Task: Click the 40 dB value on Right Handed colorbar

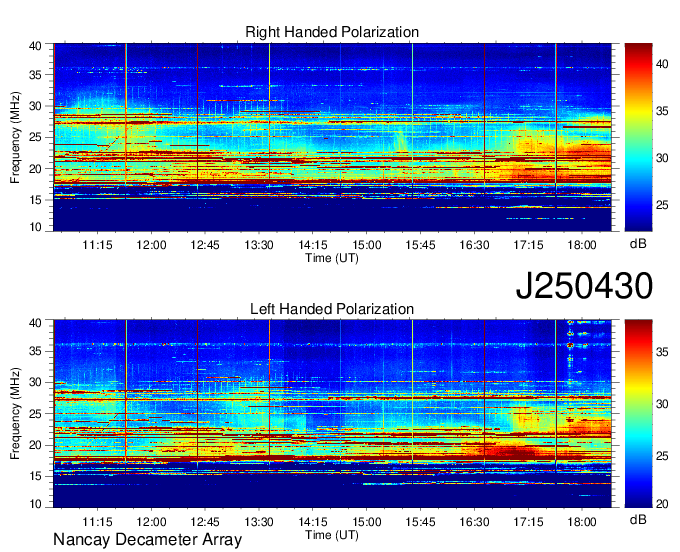Action: [x=662, y=64]
